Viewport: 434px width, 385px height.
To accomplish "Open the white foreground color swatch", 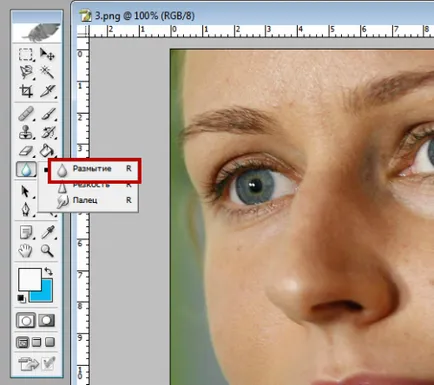I will pos(30,279).
